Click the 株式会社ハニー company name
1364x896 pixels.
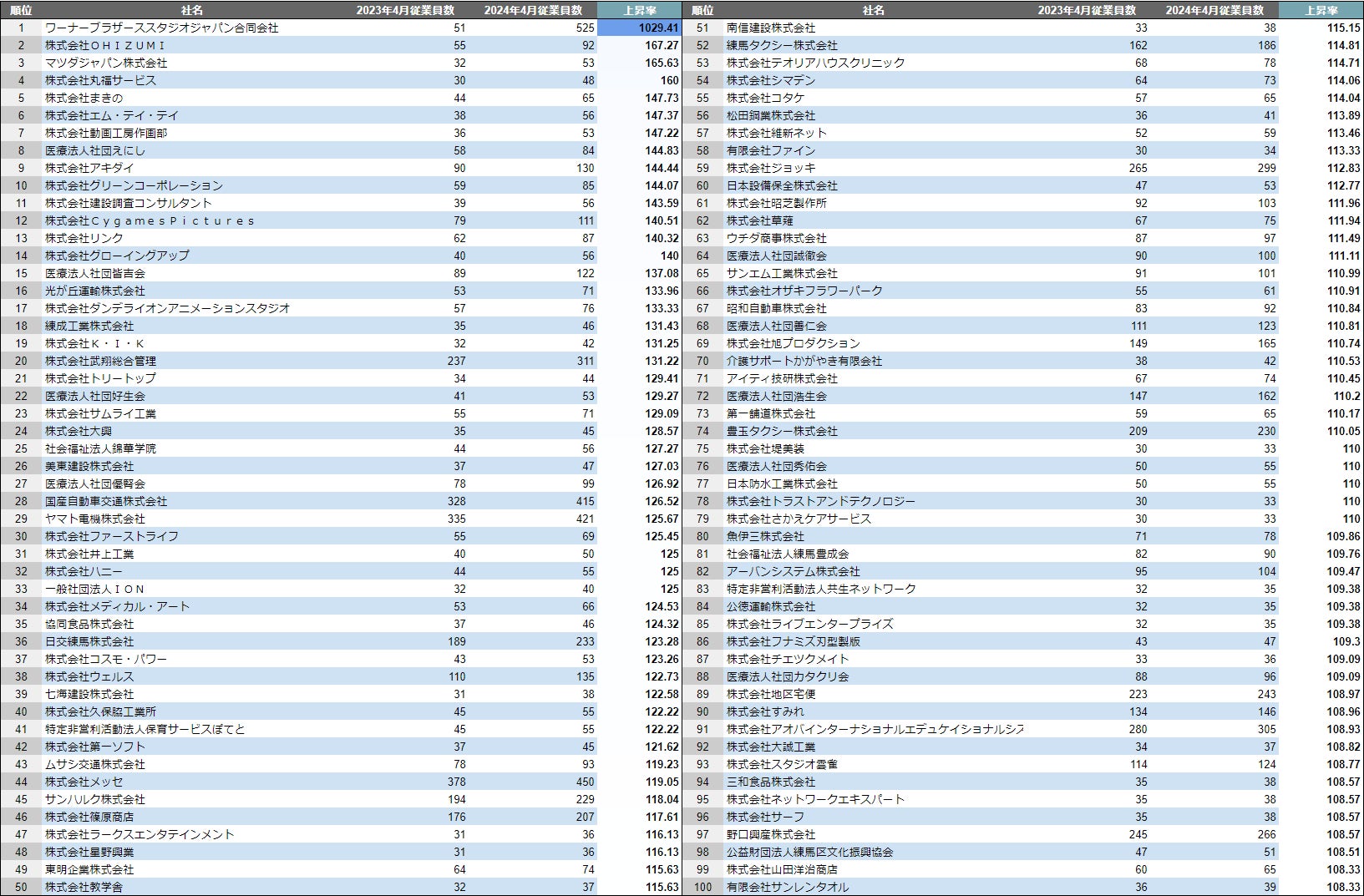click(84, 571)
